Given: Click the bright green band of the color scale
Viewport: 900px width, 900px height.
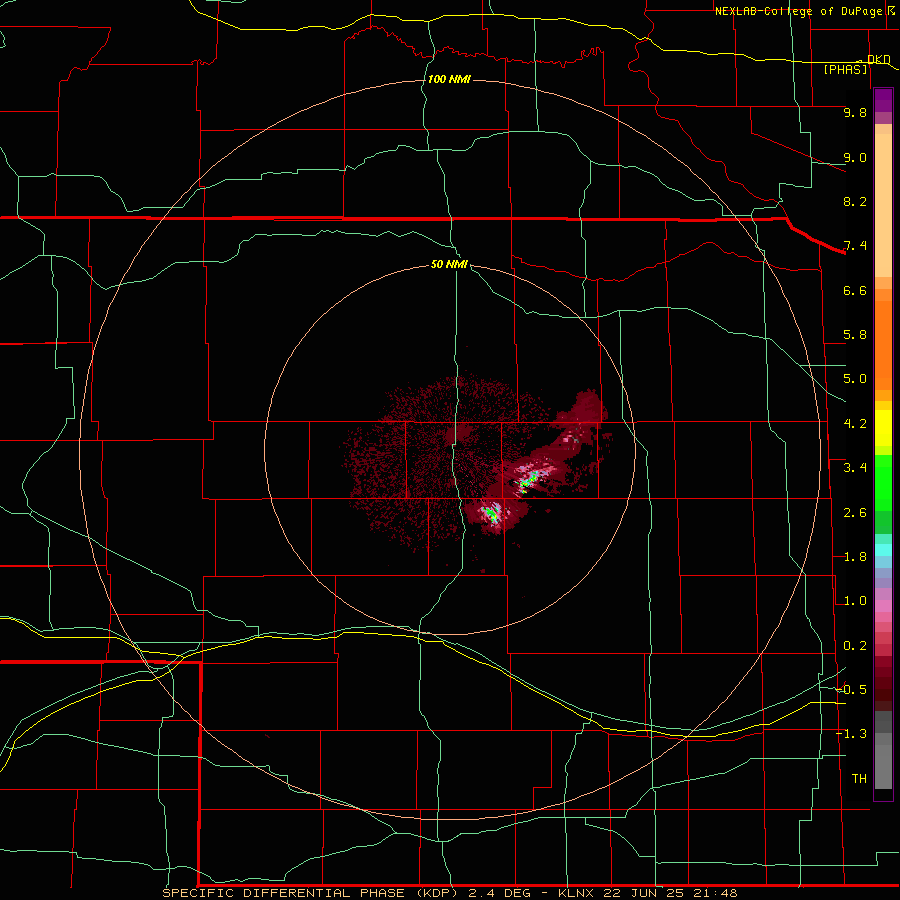Looking at the screenshot, I should tap(883, 484).
